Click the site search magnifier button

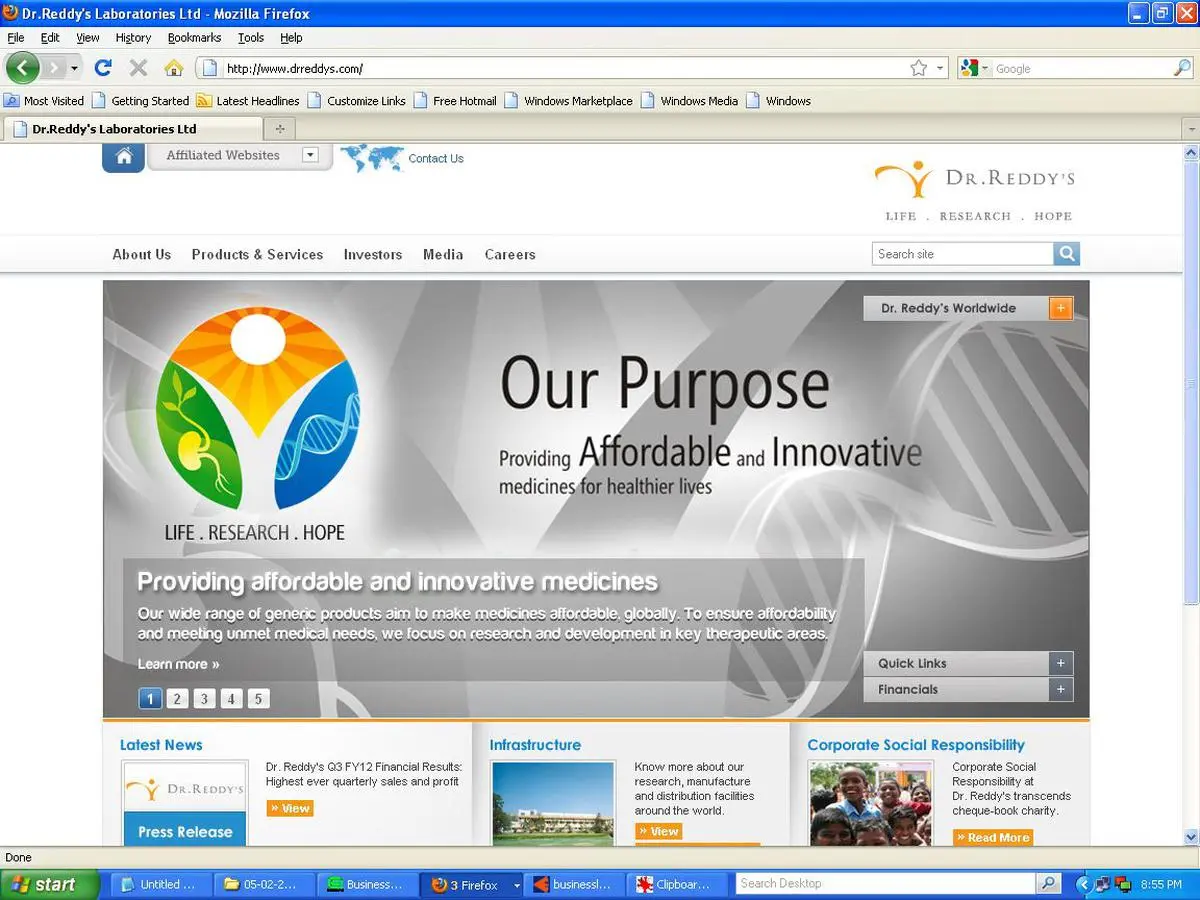(1067, 254)
